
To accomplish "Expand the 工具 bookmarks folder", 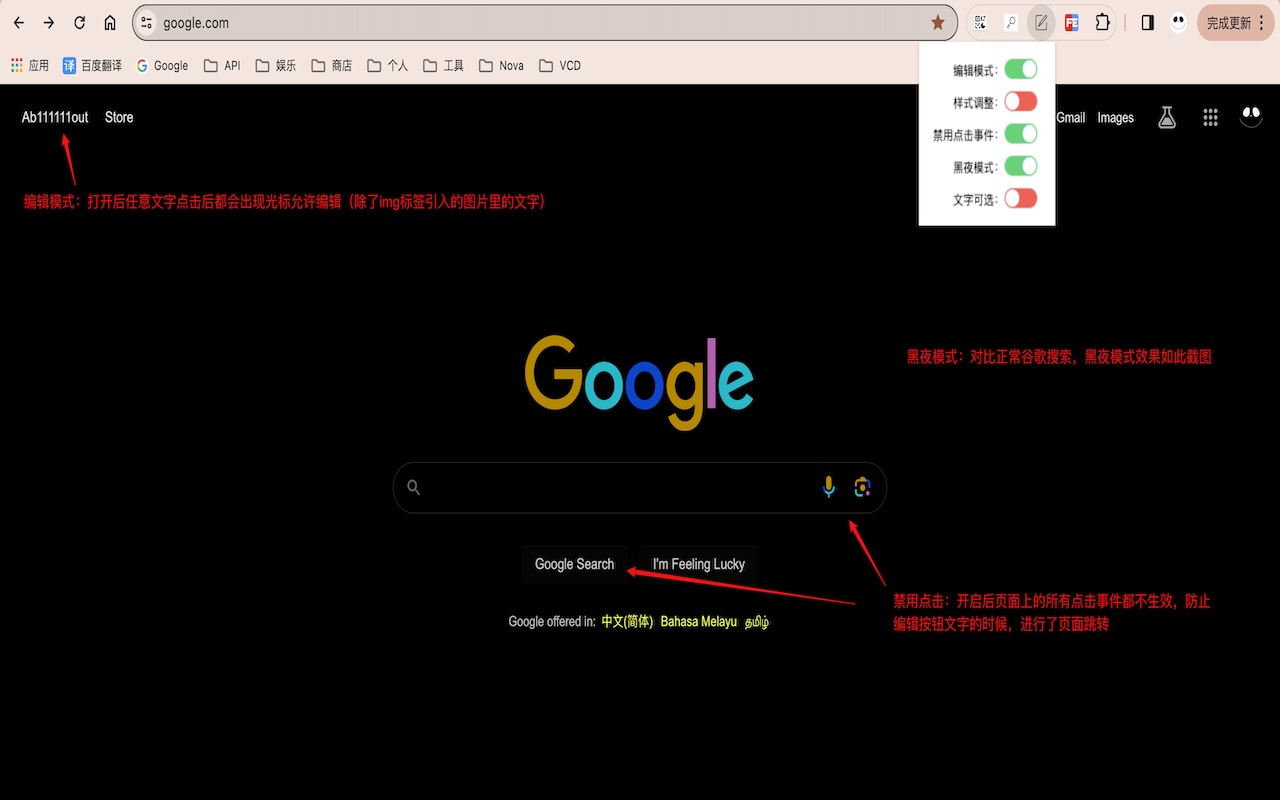I will coord(444,65).
